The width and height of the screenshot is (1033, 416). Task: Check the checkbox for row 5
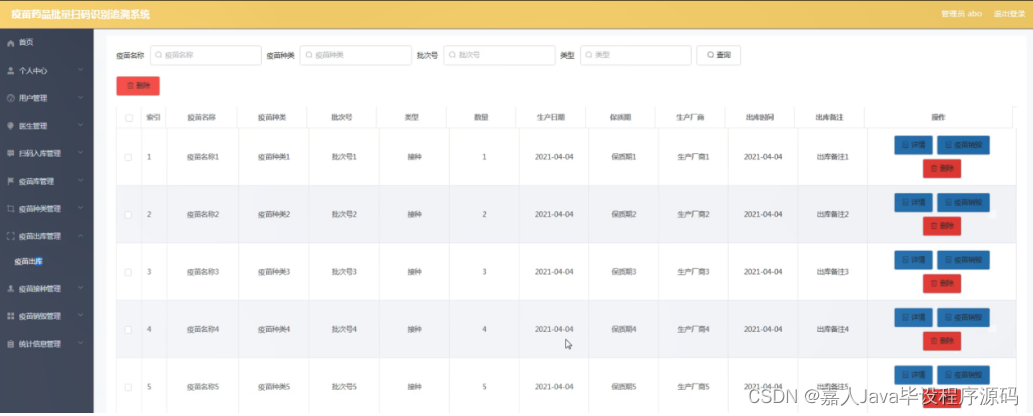pyautogui.click(x=128, y=387)
